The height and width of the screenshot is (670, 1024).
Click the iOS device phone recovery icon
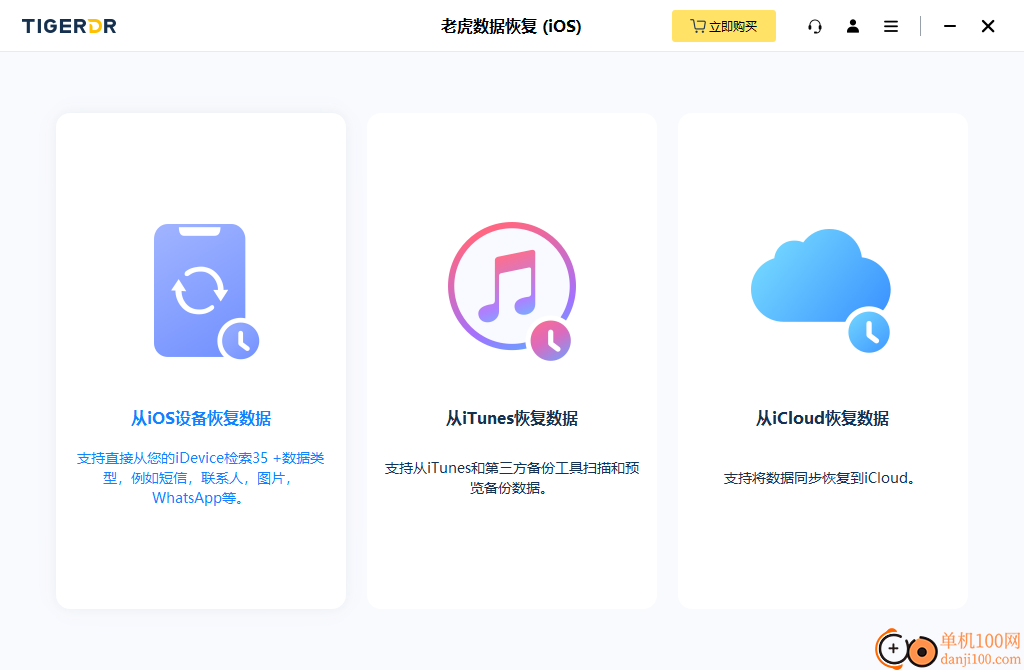[206, 291]
